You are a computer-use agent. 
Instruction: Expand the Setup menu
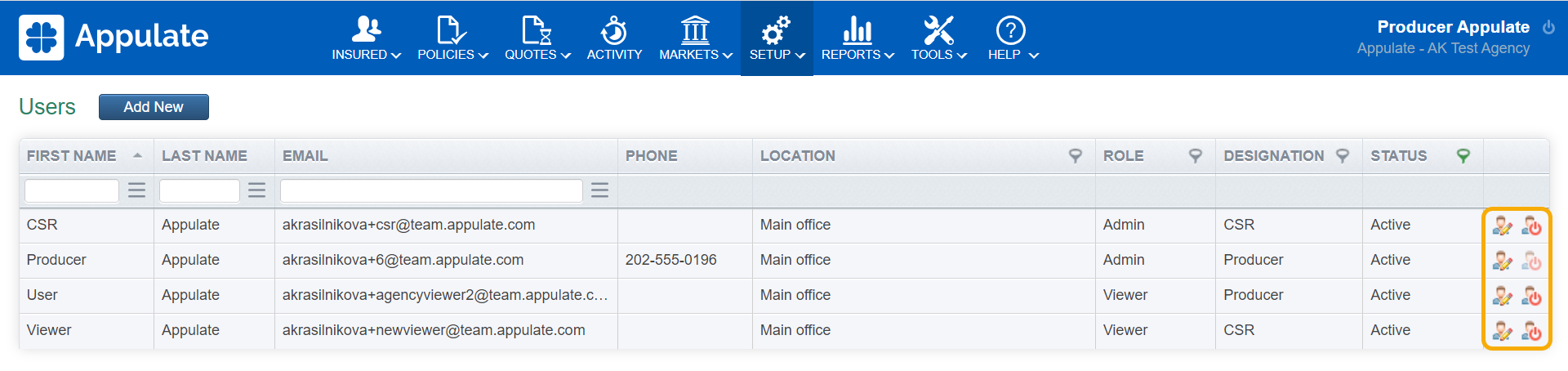[777, 38]
